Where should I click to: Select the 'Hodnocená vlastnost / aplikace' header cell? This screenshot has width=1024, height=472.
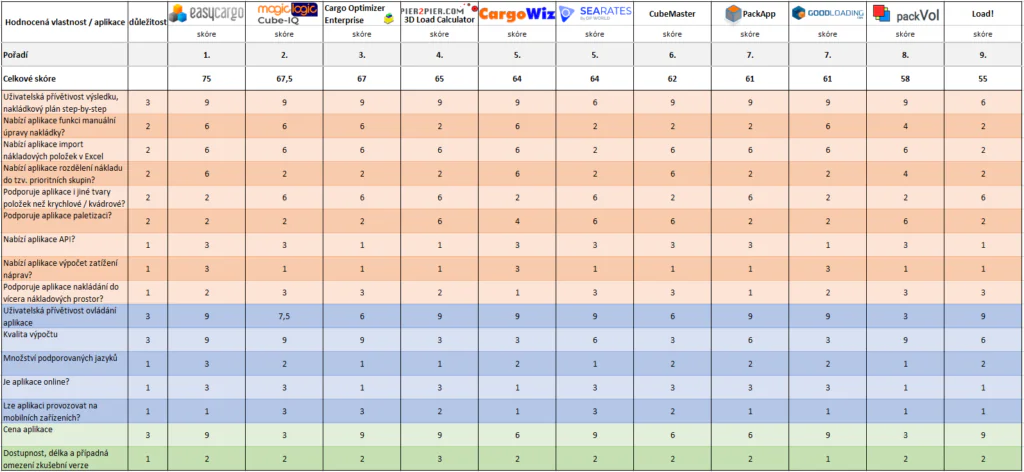point(64,22)
